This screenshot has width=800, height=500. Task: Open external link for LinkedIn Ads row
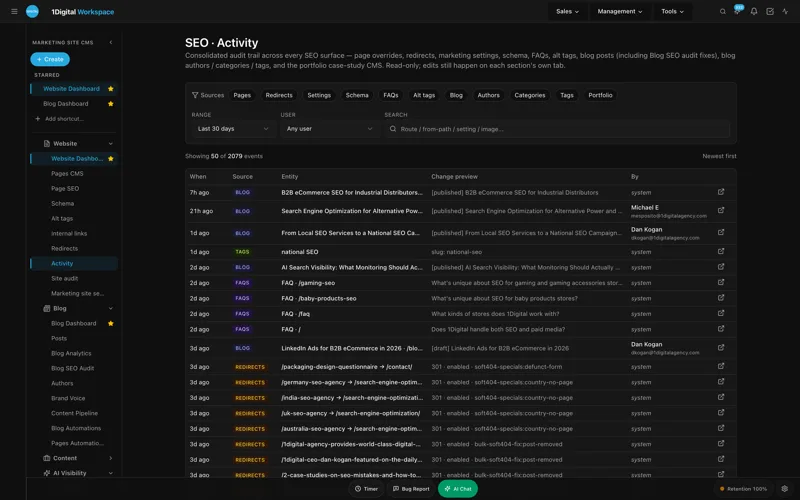[x=721, y=347]
